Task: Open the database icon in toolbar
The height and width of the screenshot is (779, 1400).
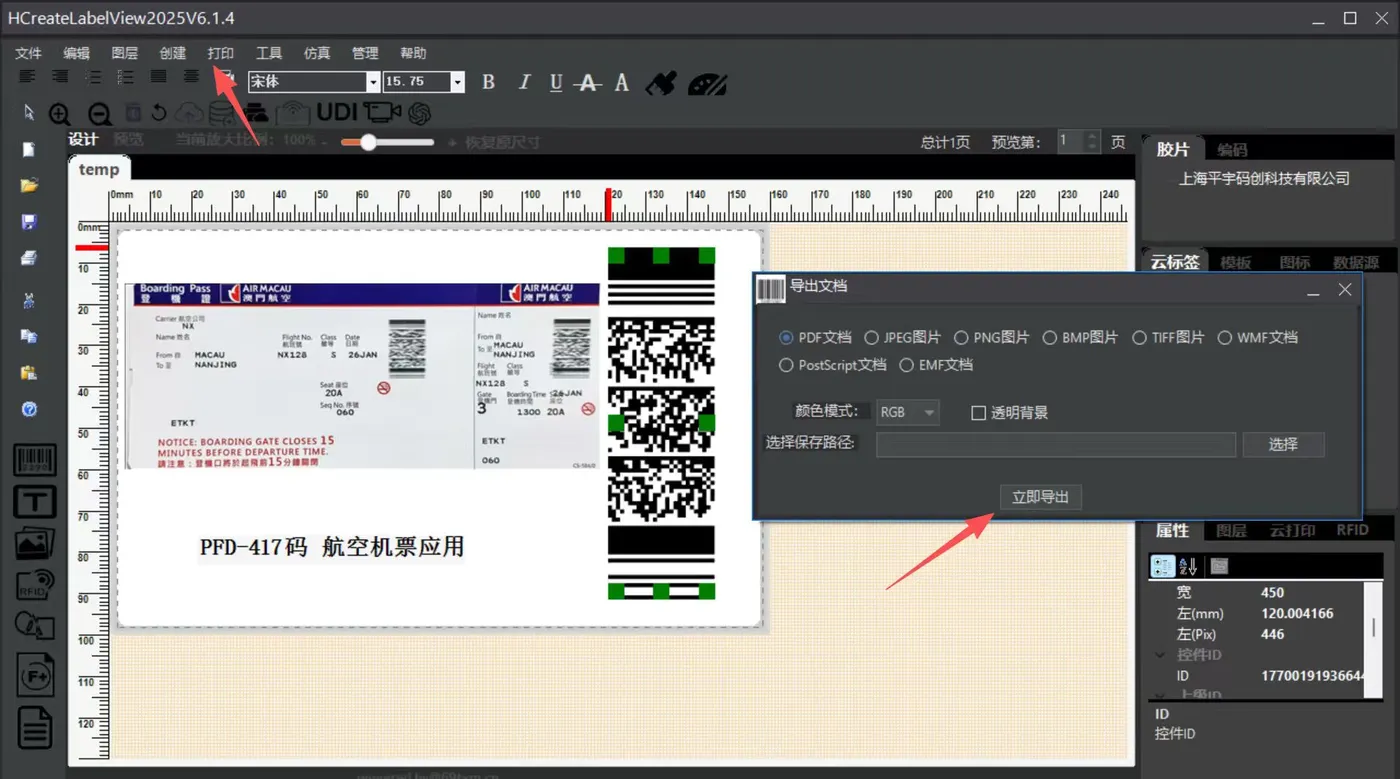Action: pos(224,113)
